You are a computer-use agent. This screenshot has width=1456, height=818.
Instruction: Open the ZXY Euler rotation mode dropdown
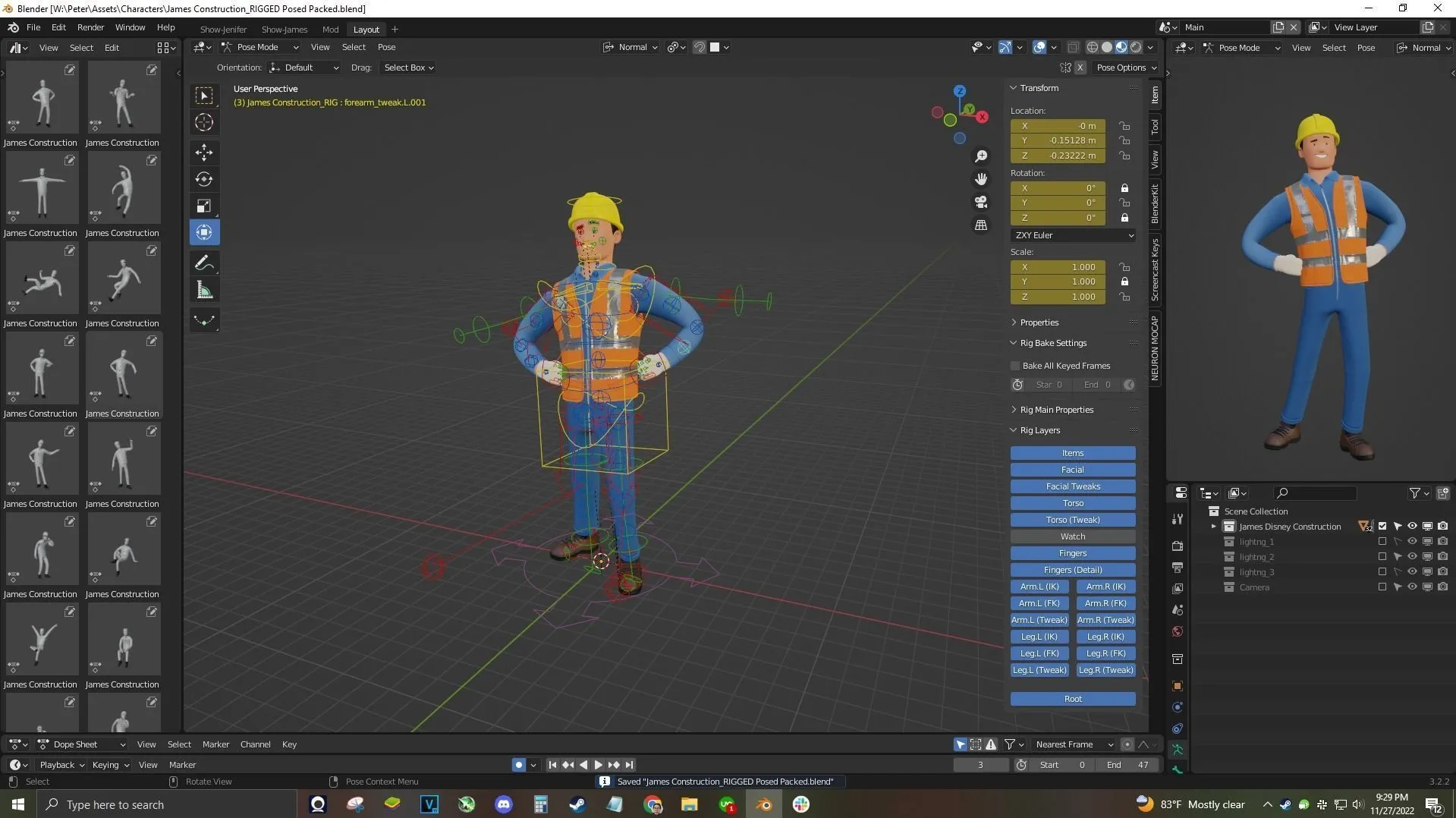point(1072,235)
